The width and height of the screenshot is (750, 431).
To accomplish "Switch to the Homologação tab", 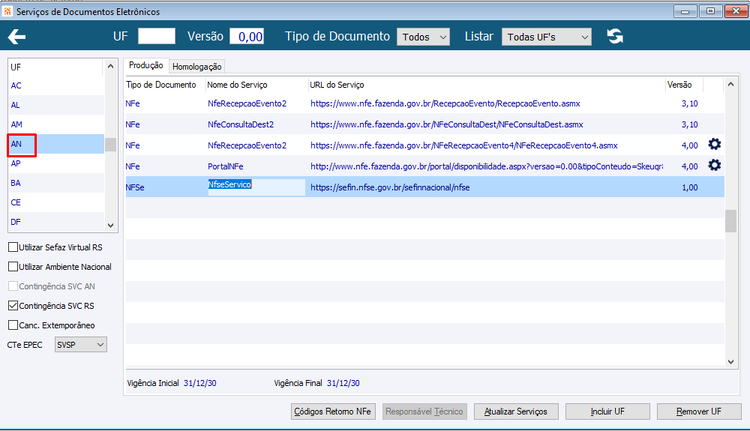I will [197, 66].
